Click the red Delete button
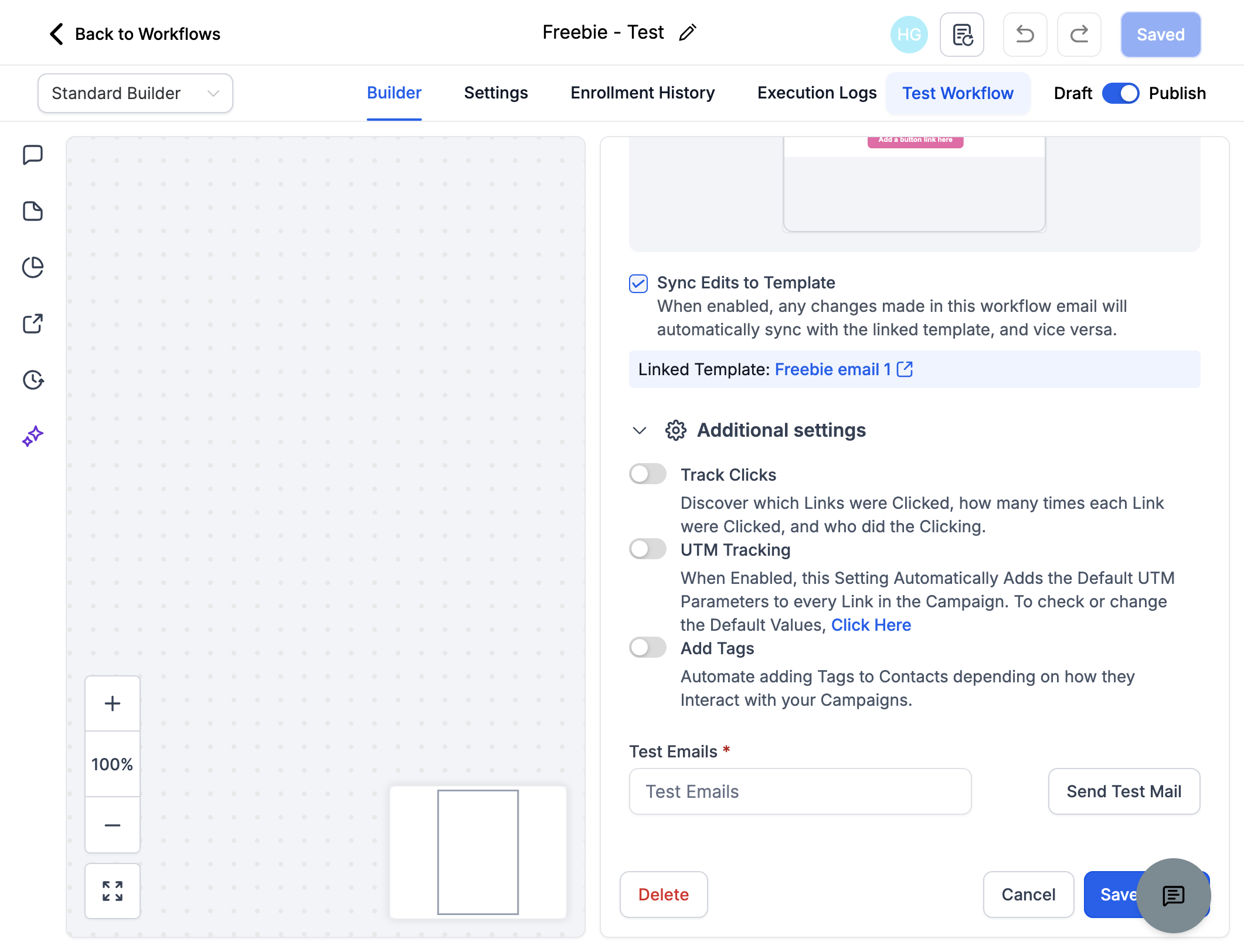1244x952 pixels. tap(664, 895)
